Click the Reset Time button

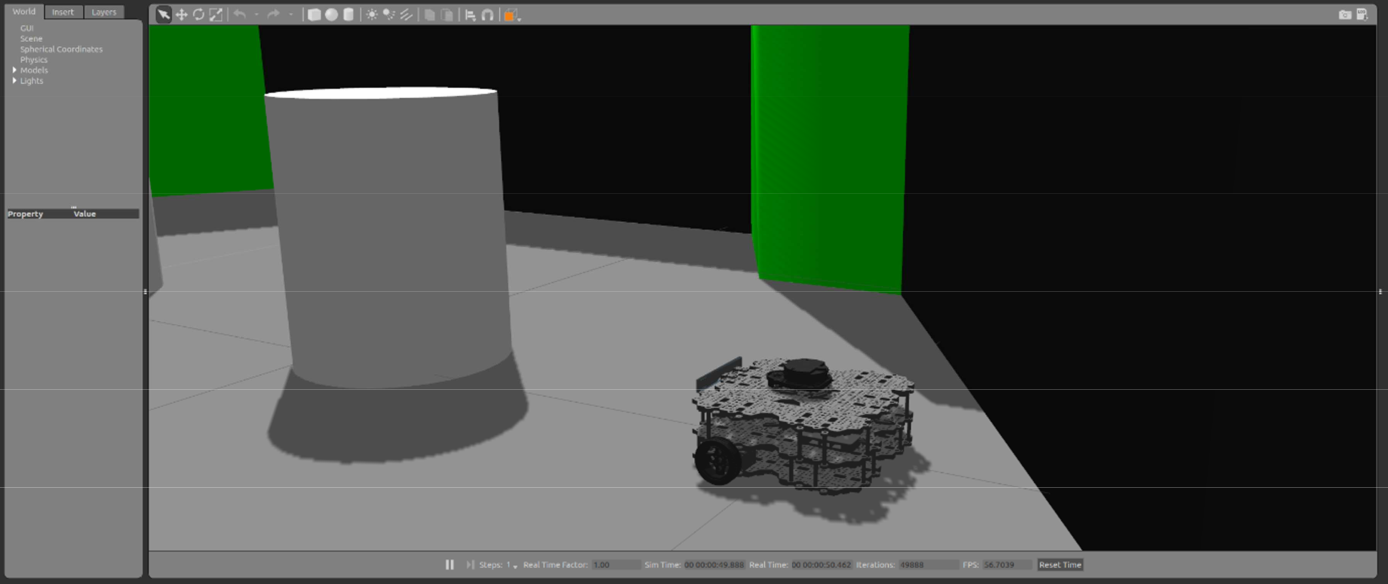click(x=1060, y=565)
